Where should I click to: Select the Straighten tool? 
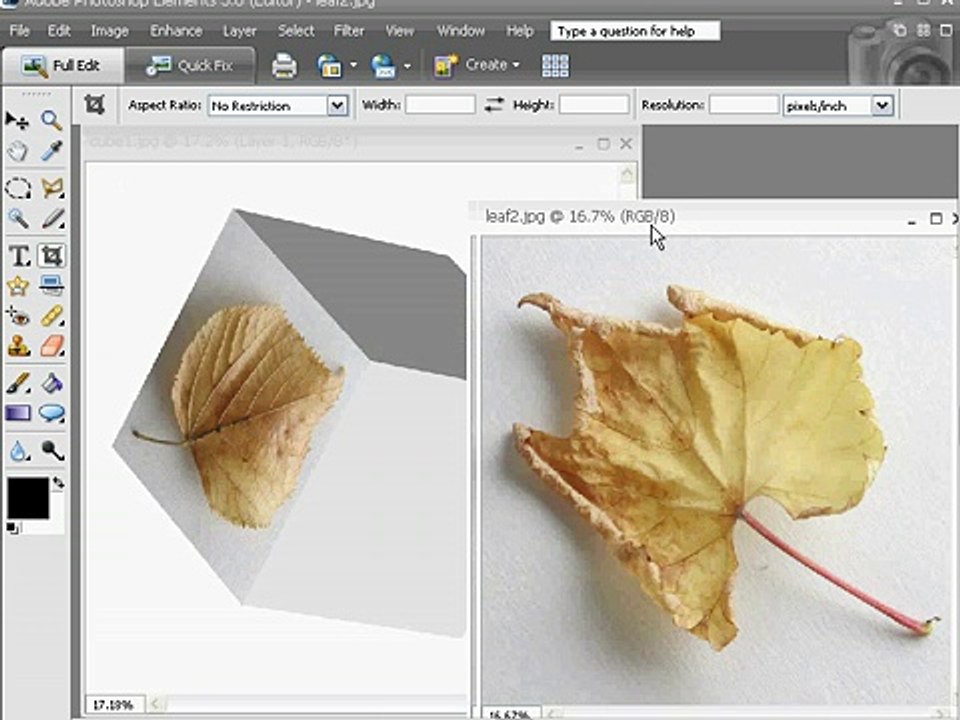coord(52,285)
